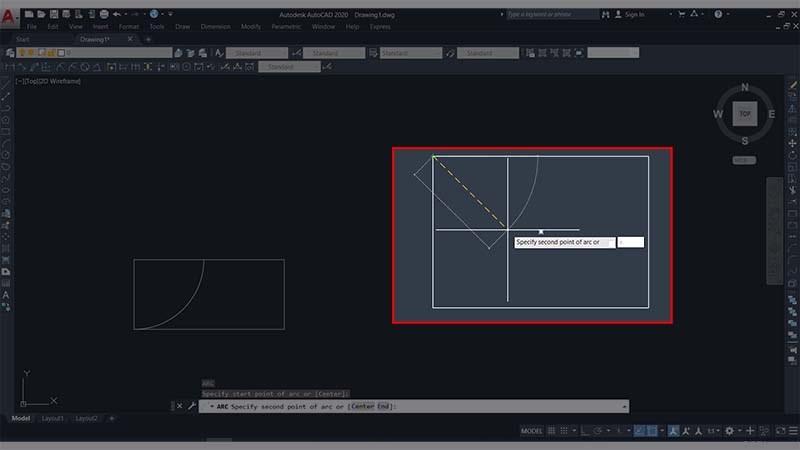Open the Dimension Style Standard dropdown

tap(334, 53)
